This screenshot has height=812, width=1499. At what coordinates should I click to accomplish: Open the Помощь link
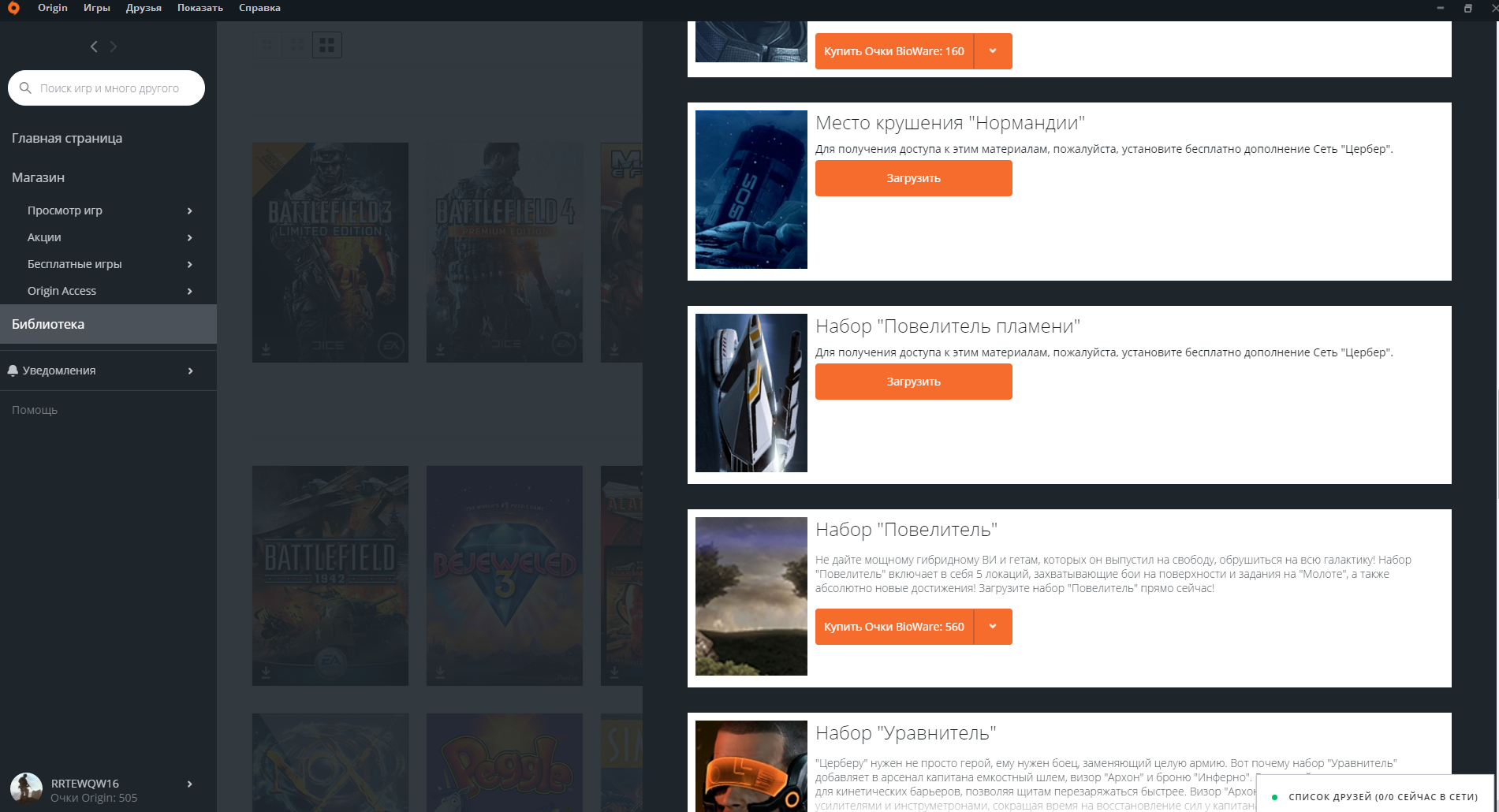(x=35, y=410)
